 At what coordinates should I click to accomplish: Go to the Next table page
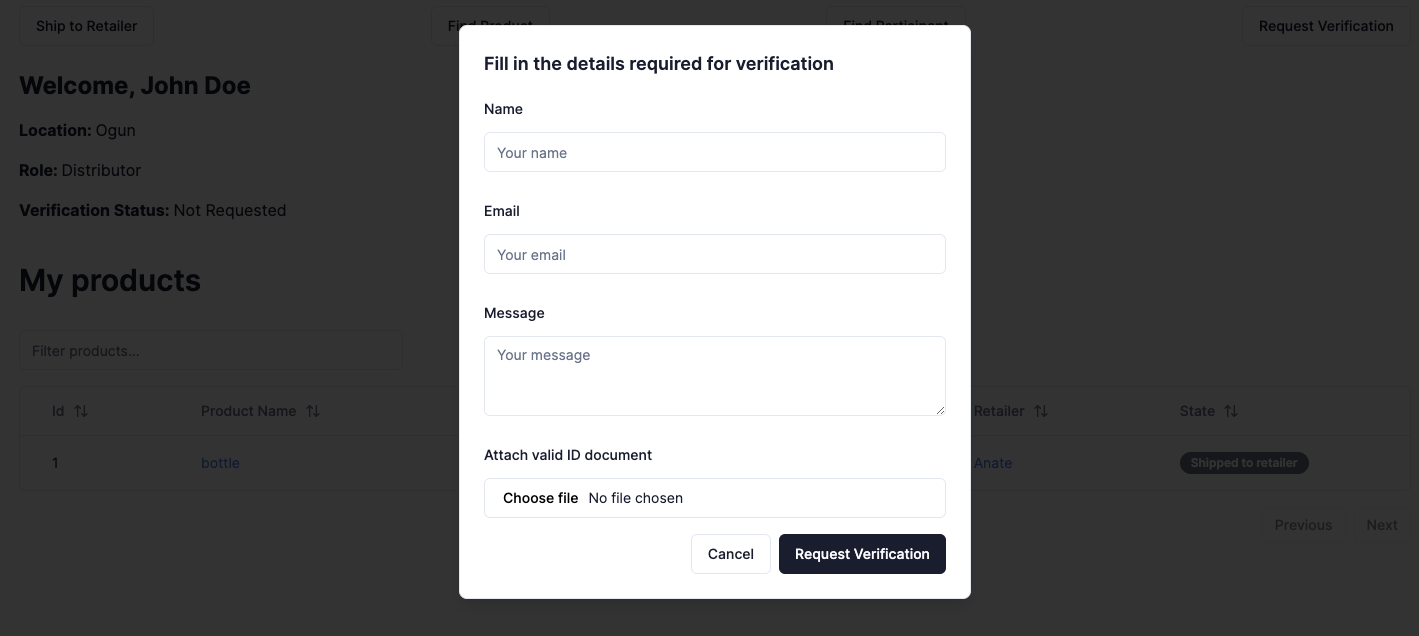tap(1381, 525)
